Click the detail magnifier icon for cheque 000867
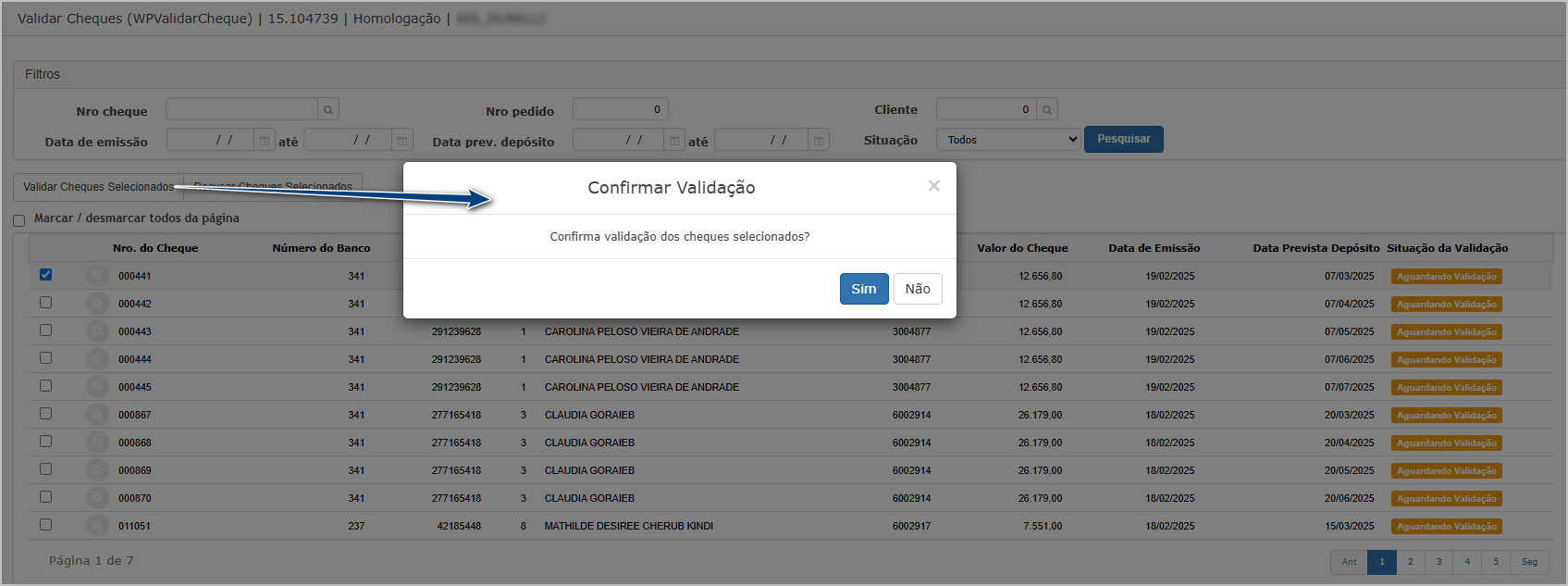This screenshot has width=1568, height=586. click(97, 415)
